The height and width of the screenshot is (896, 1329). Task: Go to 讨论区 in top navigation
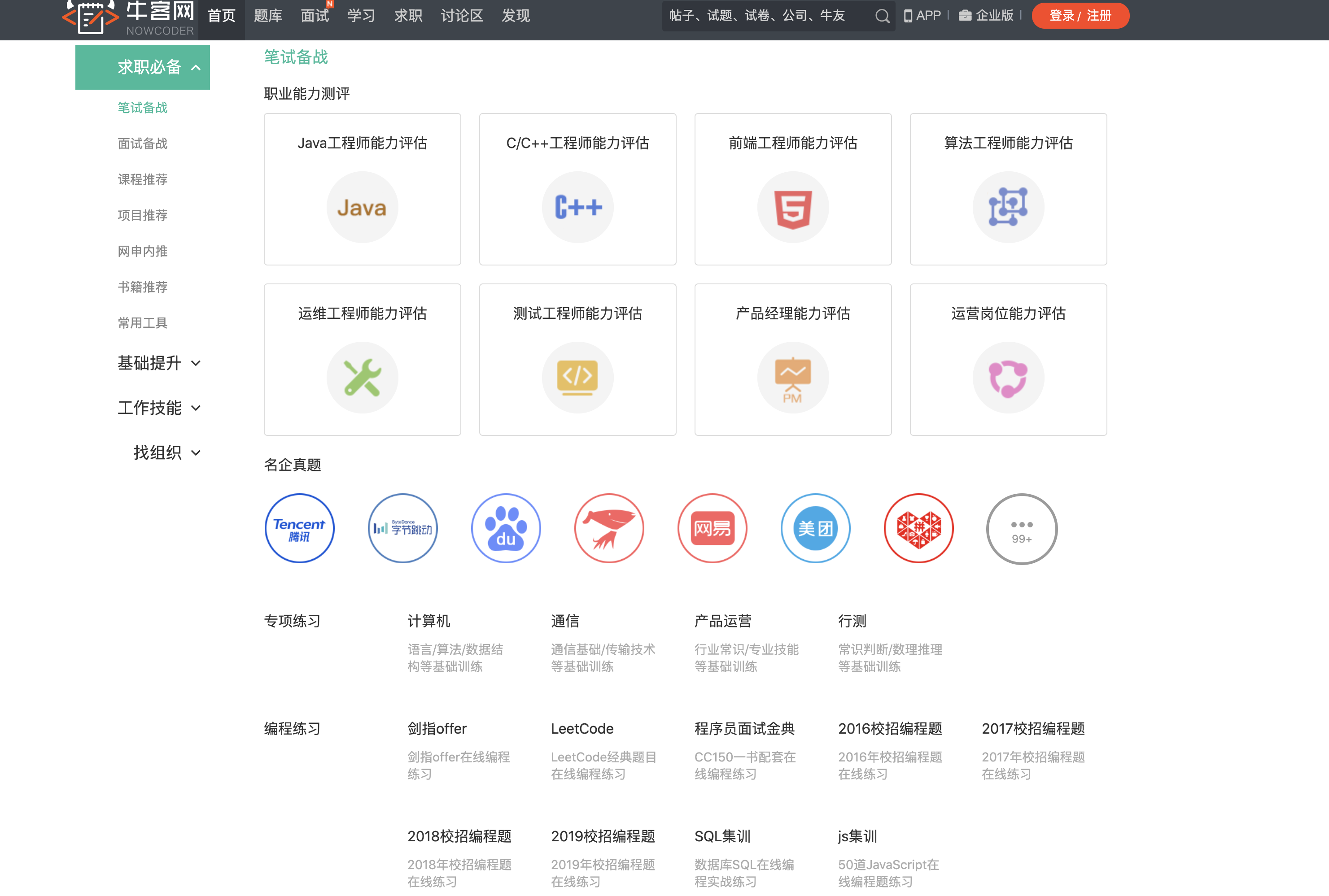[x=462, y=16]
